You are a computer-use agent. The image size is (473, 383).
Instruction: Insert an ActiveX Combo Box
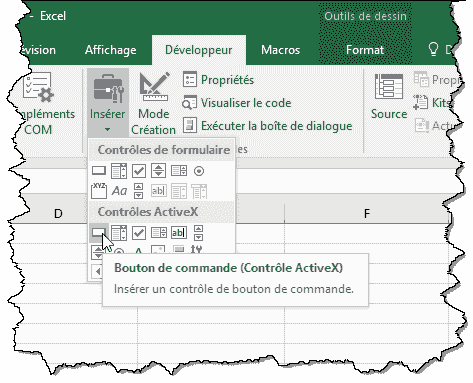click(119, 233)
